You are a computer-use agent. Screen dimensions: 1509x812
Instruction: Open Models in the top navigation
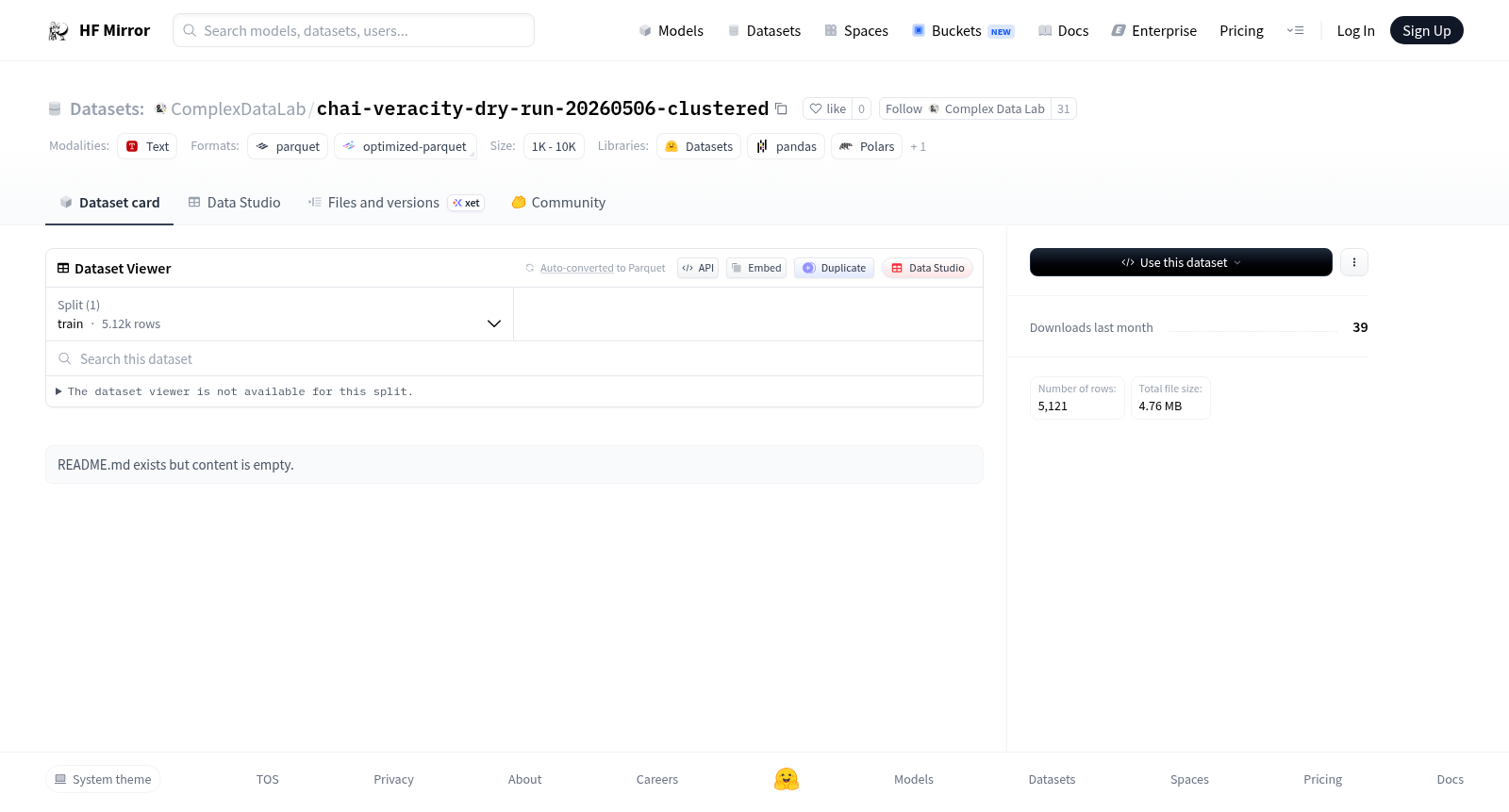pos(671,30)
